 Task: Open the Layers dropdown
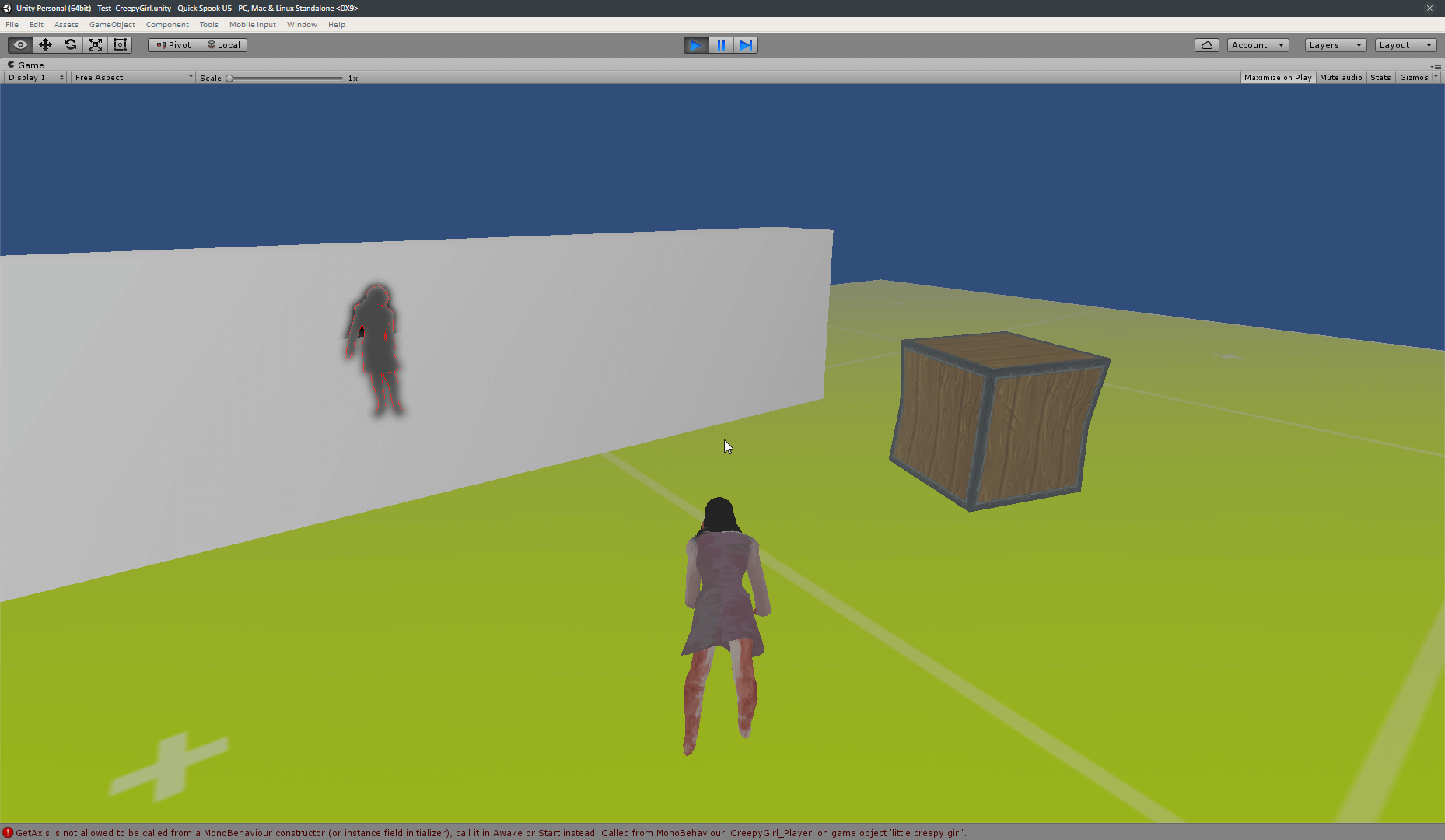coord(1335,45)
